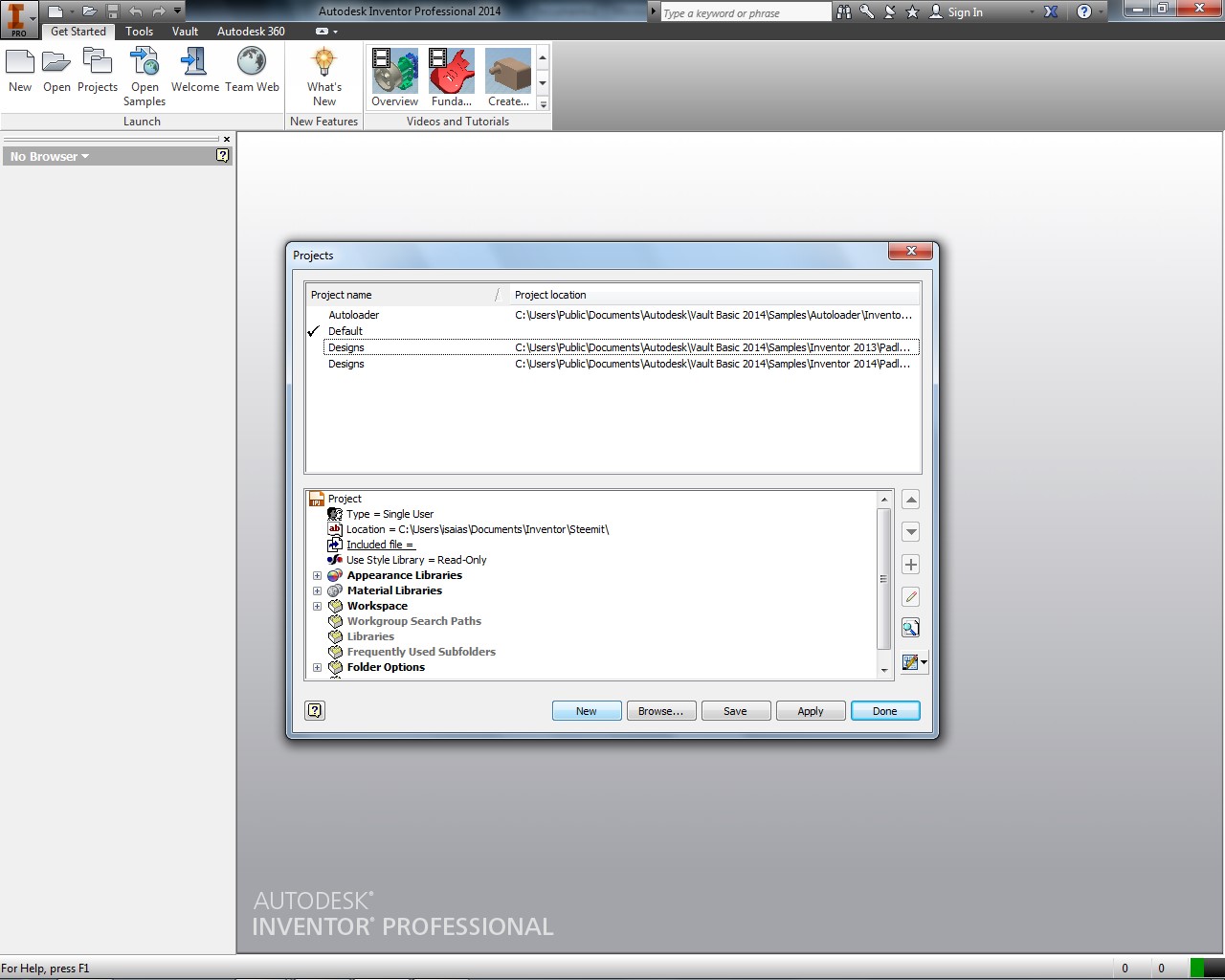The width and height of the screenshot is (1225, 980).
Task: Switch to the Tools ribbon tab
Action: pos(140,31)
